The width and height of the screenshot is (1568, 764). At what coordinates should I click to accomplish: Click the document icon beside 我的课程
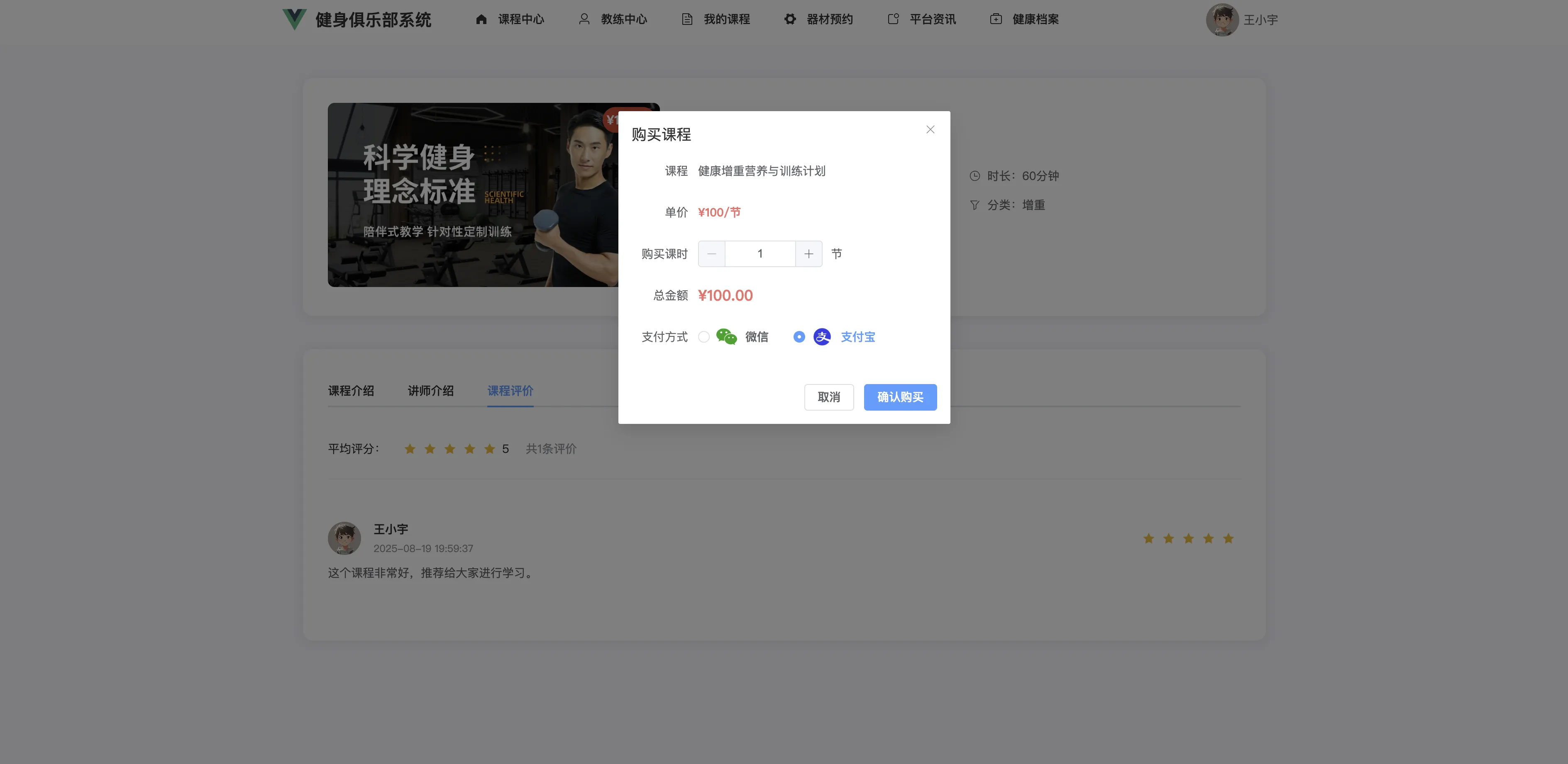(x=687, y=19)
